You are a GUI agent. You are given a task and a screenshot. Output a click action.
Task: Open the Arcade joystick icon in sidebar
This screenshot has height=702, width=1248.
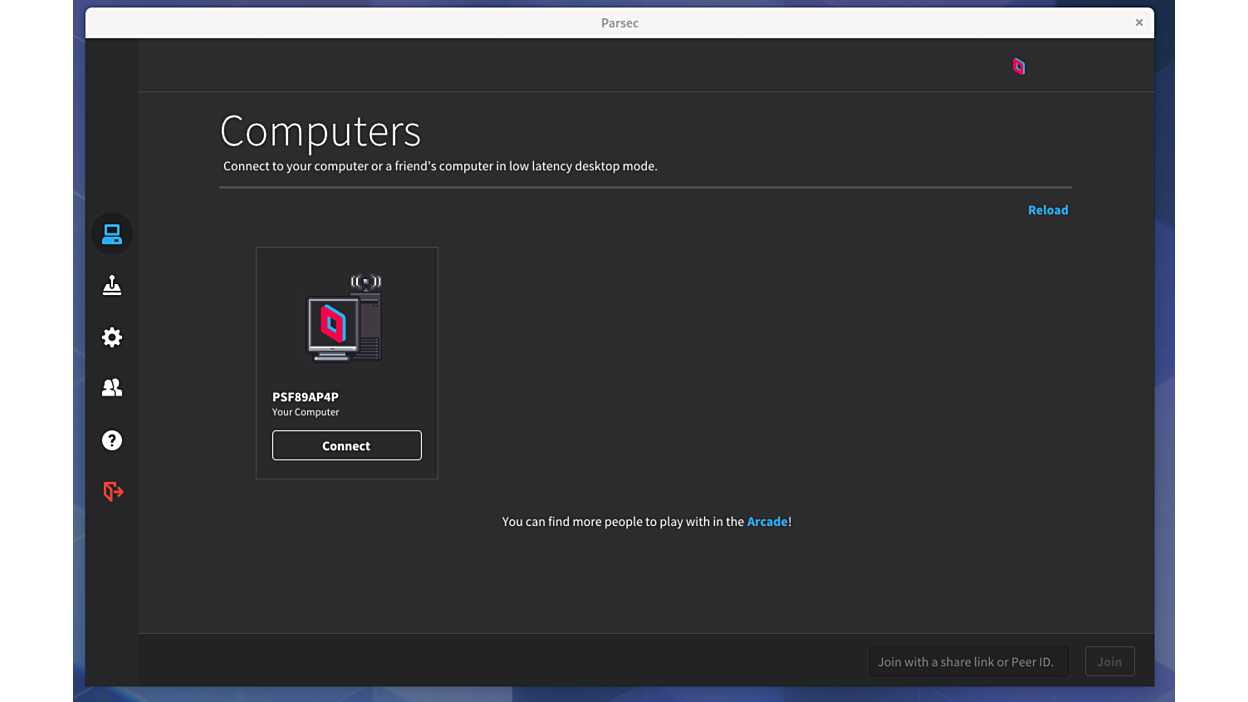[112, 286]
